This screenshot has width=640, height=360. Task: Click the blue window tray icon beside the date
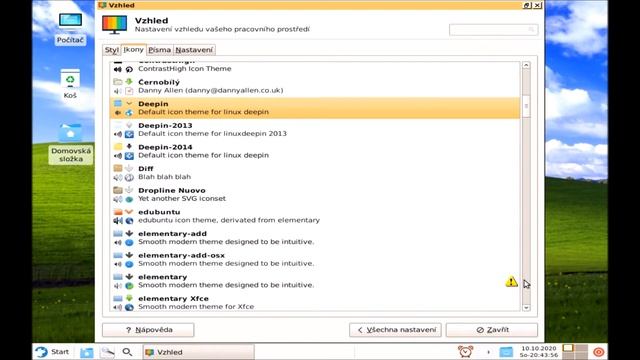(x=506, y=352)
